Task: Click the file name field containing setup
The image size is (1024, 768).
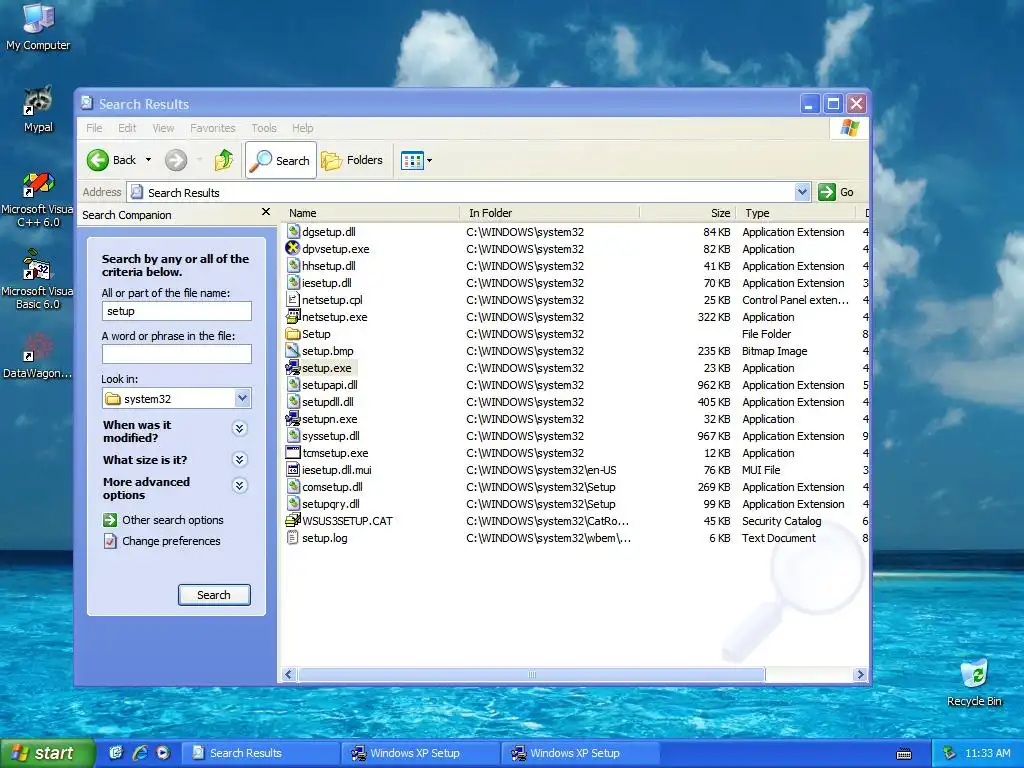Action: 176,311
